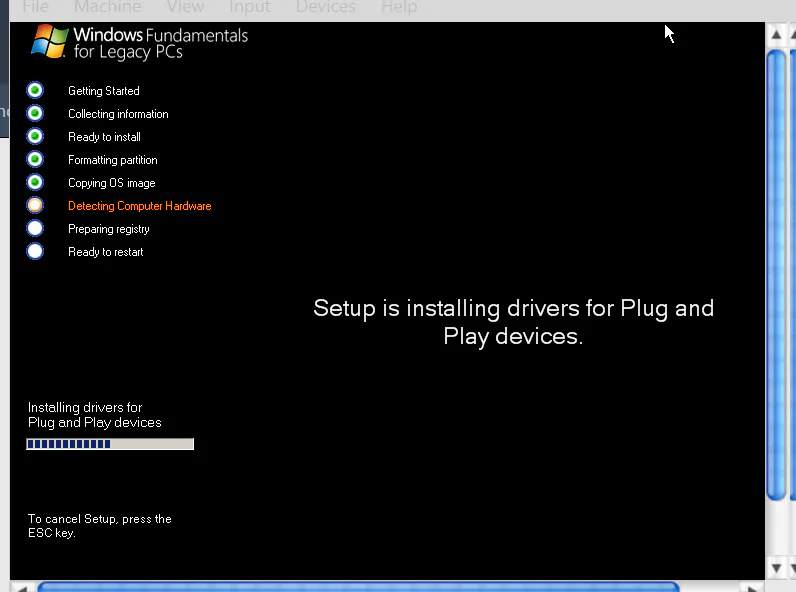The width and height of the screenshot is (796, 592).
Task: Click the "Preparing registry" step text
Action: coord(109,229)
